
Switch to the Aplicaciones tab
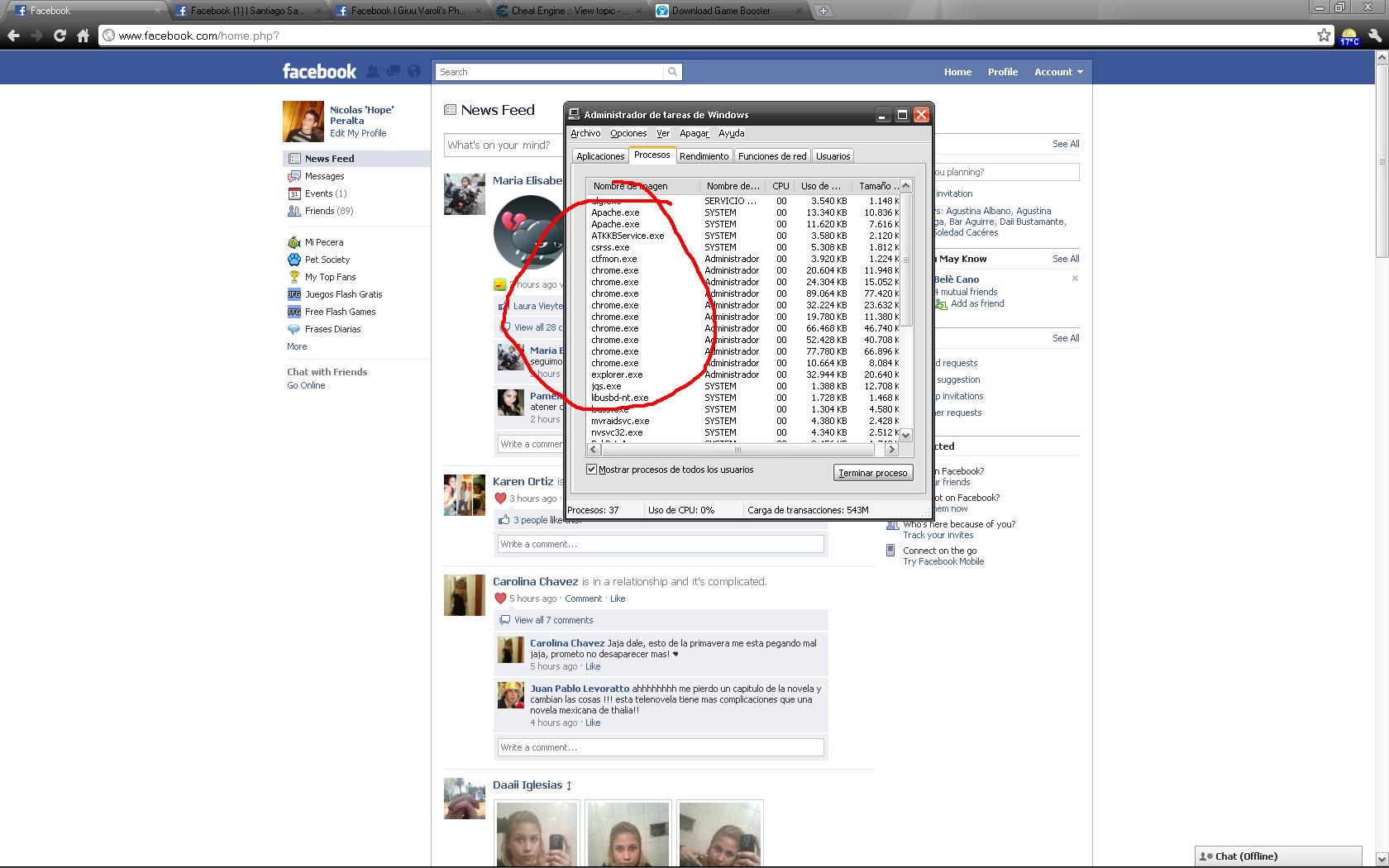[600, 156]
